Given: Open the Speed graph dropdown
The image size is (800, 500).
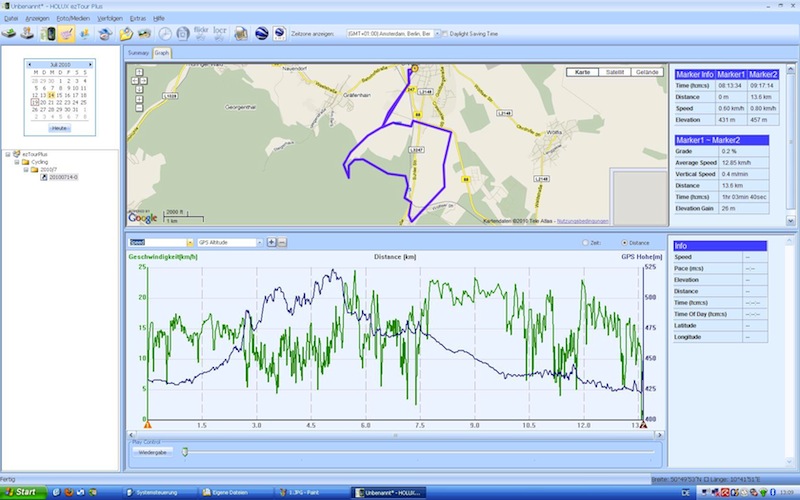Looking at the screenshot, I should pos(190,242).
